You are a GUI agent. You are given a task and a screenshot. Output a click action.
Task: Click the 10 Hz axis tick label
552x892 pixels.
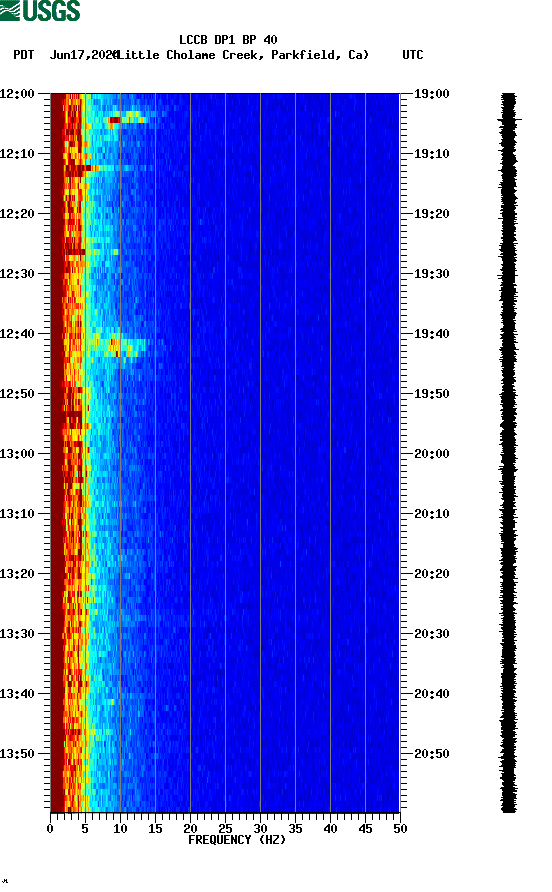coord(120,829)
